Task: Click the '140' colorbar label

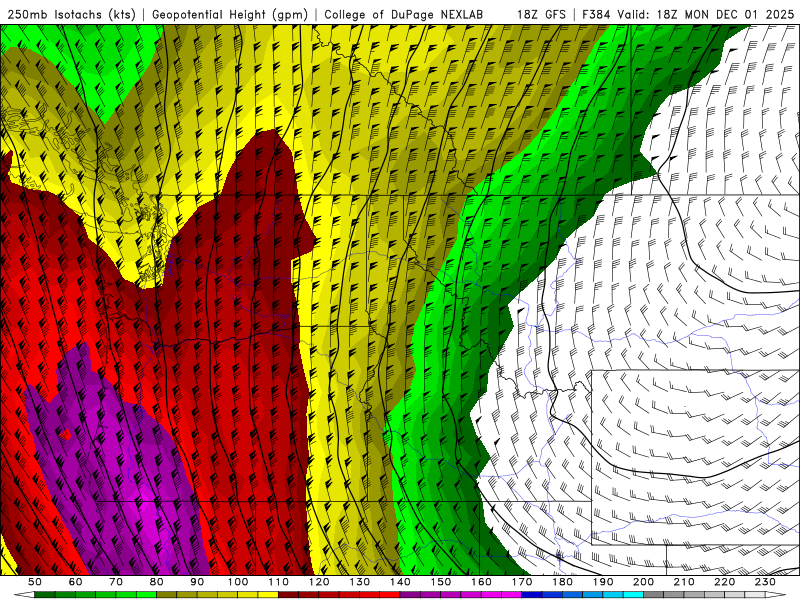Action: (400, 582)
